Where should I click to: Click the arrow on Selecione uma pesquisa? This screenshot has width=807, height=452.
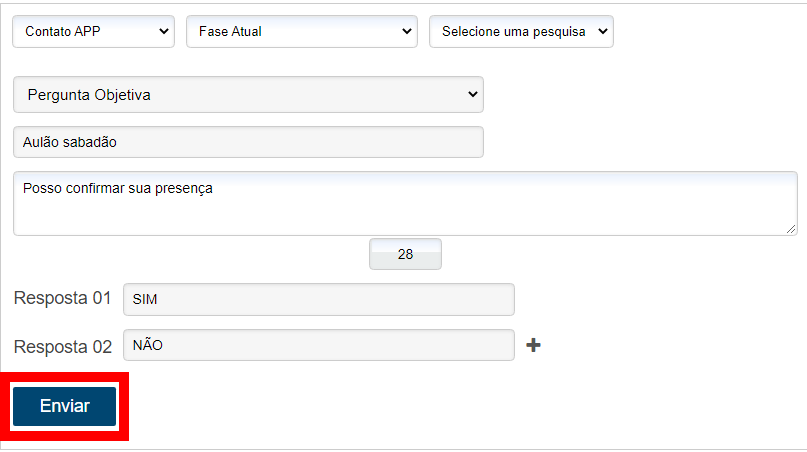pos(602,31)
